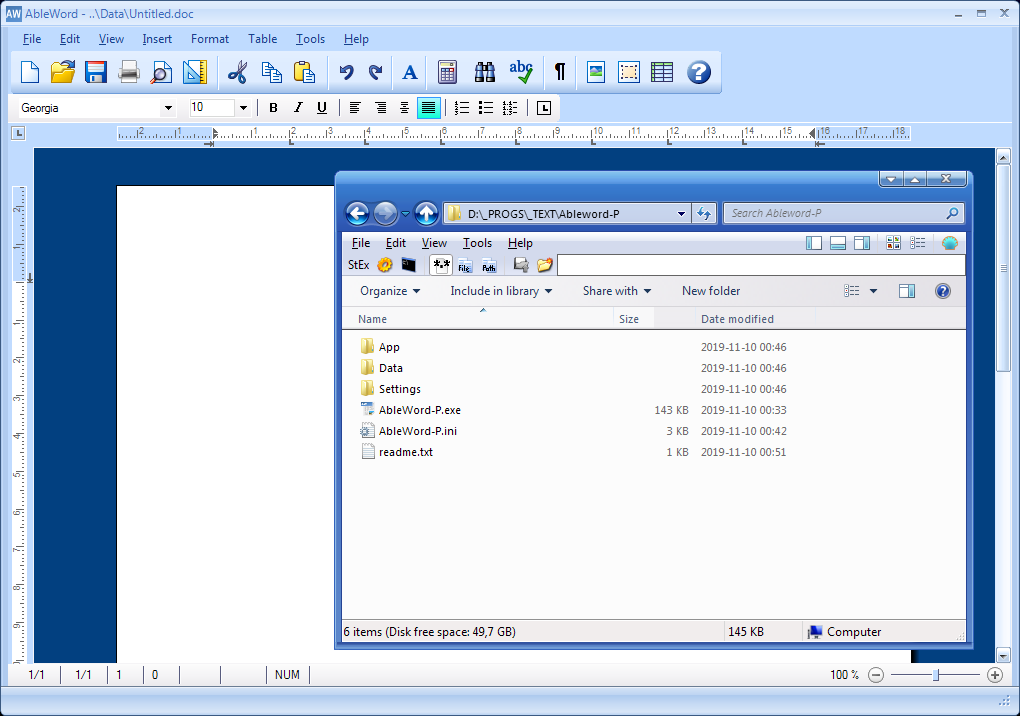Open the Share with dropdown
The image size is (1020, 716).
(617, 291)
